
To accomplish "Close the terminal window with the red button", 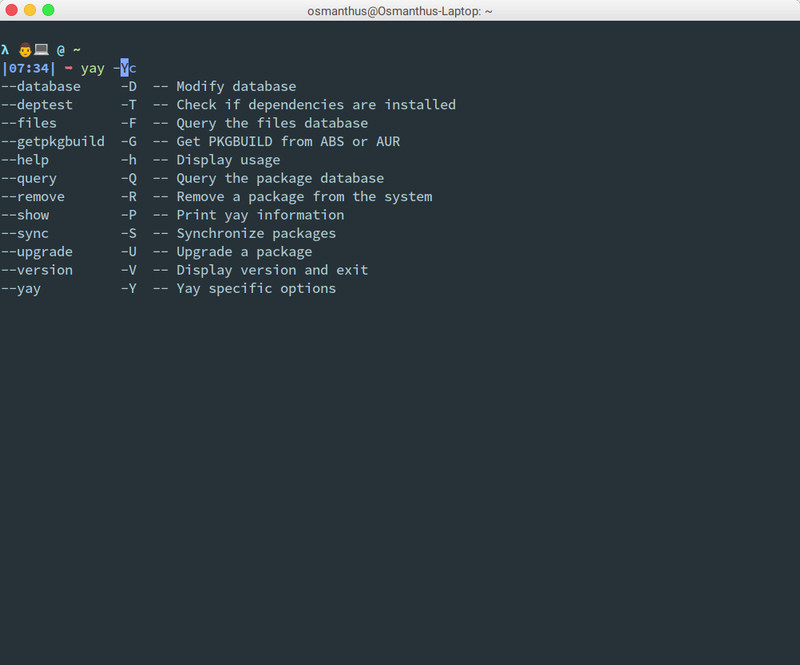I will tap(11, 10).
